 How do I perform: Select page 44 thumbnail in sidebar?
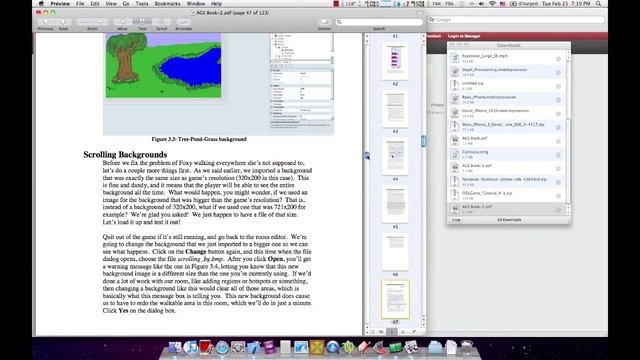click(395, 157)
